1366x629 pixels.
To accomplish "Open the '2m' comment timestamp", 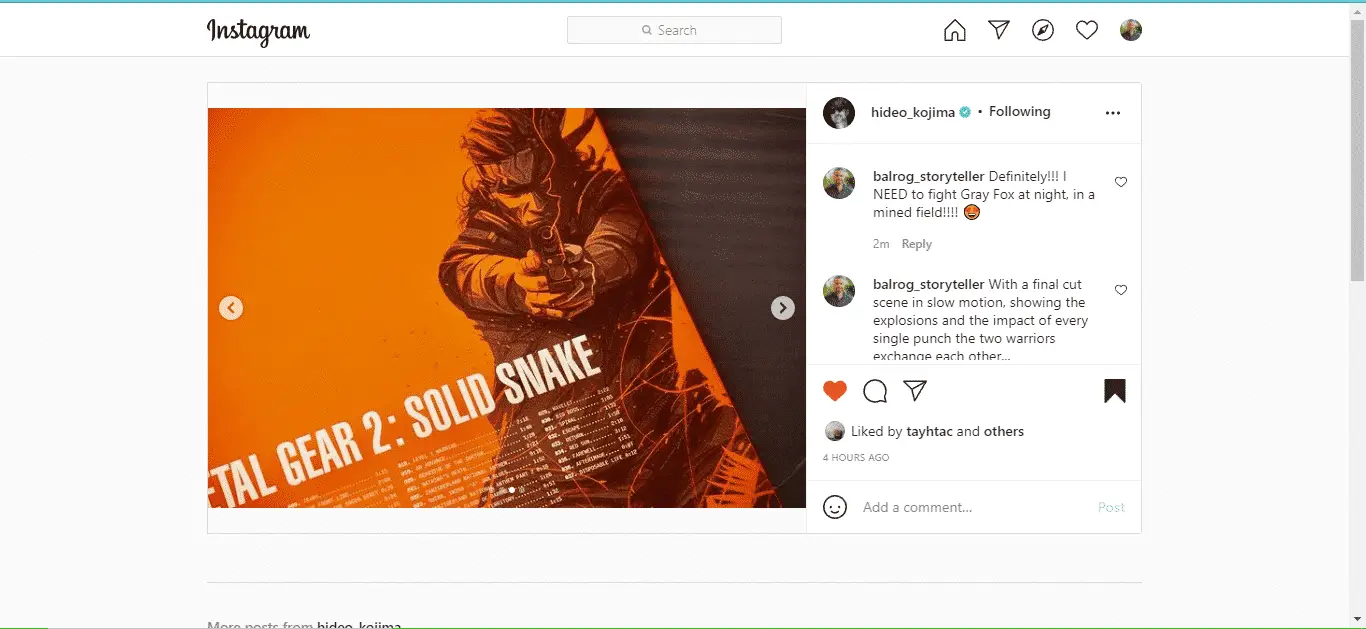I will tap(881, 244).
